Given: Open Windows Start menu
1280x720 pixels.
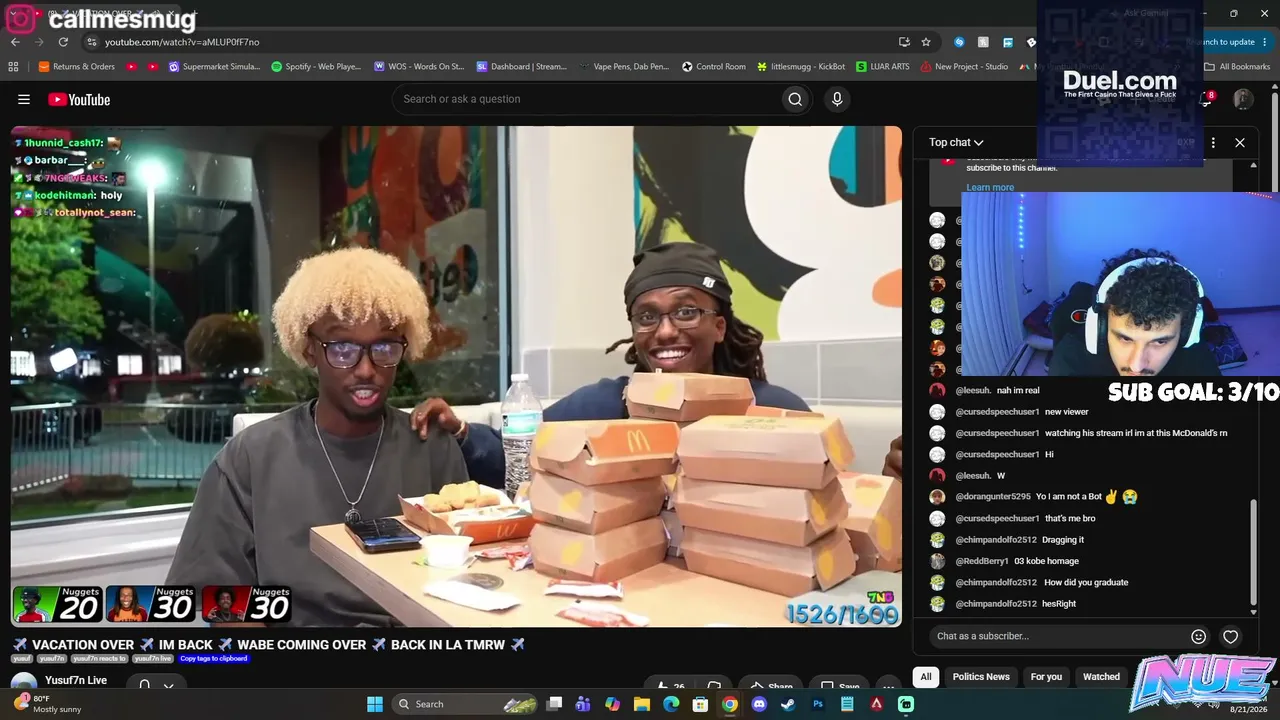Looking at the screenshot, I should (375, 704).
